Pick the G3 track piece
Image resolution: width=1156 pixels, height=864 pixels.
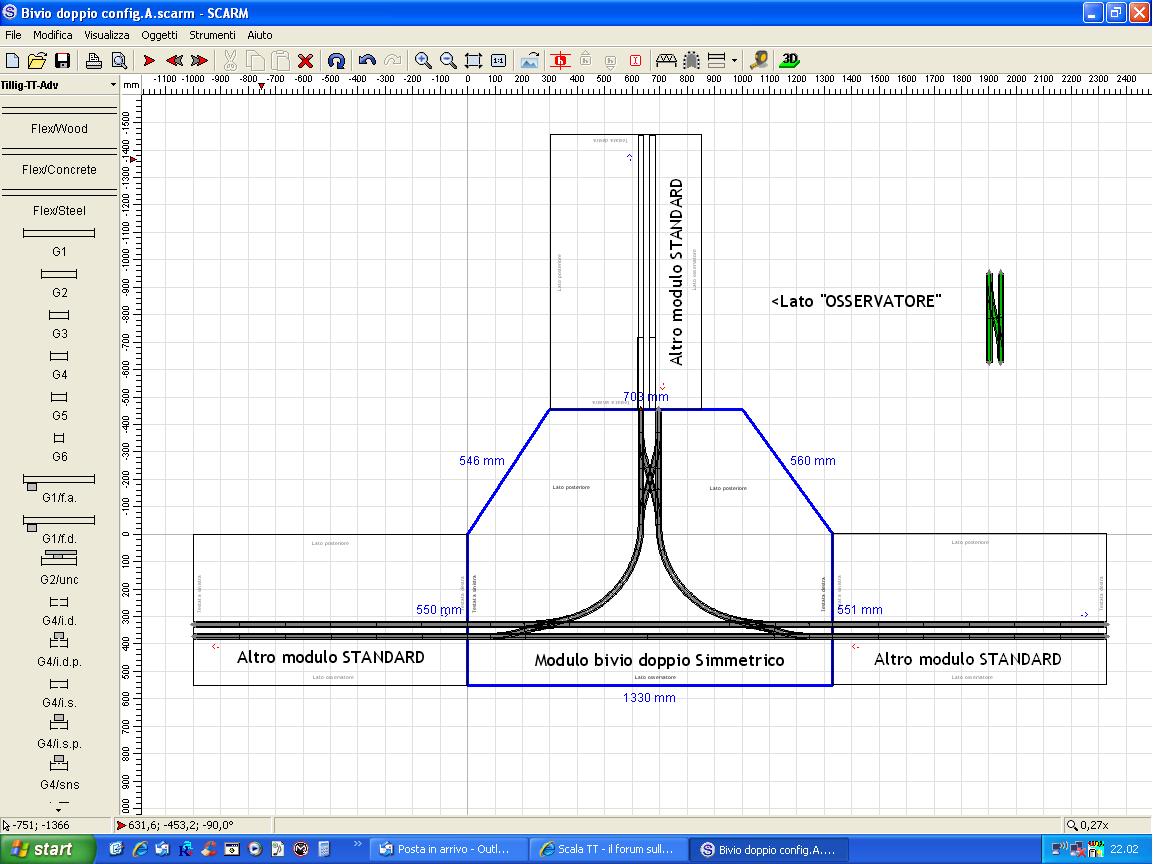[59, 324]
